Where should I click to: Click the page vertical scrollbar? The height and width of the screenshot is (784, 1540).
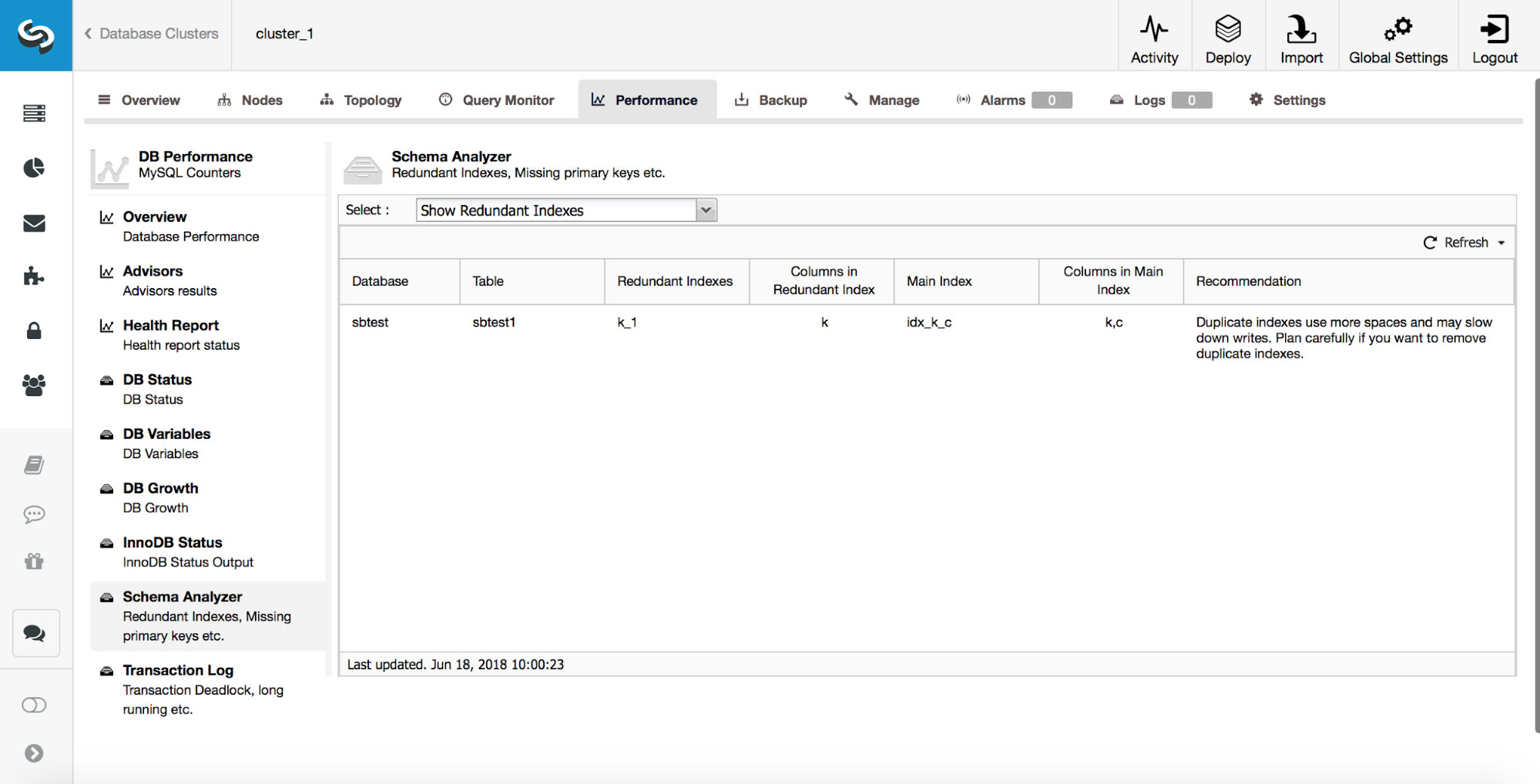pyautogui.click(x=1537, y=404)
